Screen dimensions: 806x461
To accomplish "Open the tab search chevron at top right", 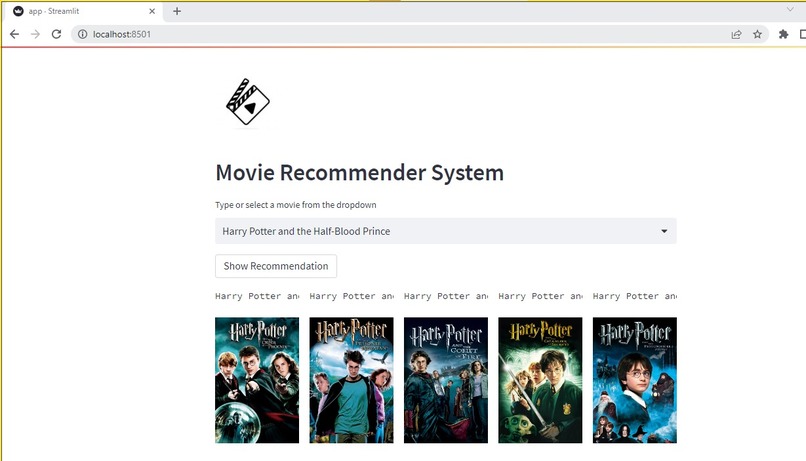I will pos(790,9).
